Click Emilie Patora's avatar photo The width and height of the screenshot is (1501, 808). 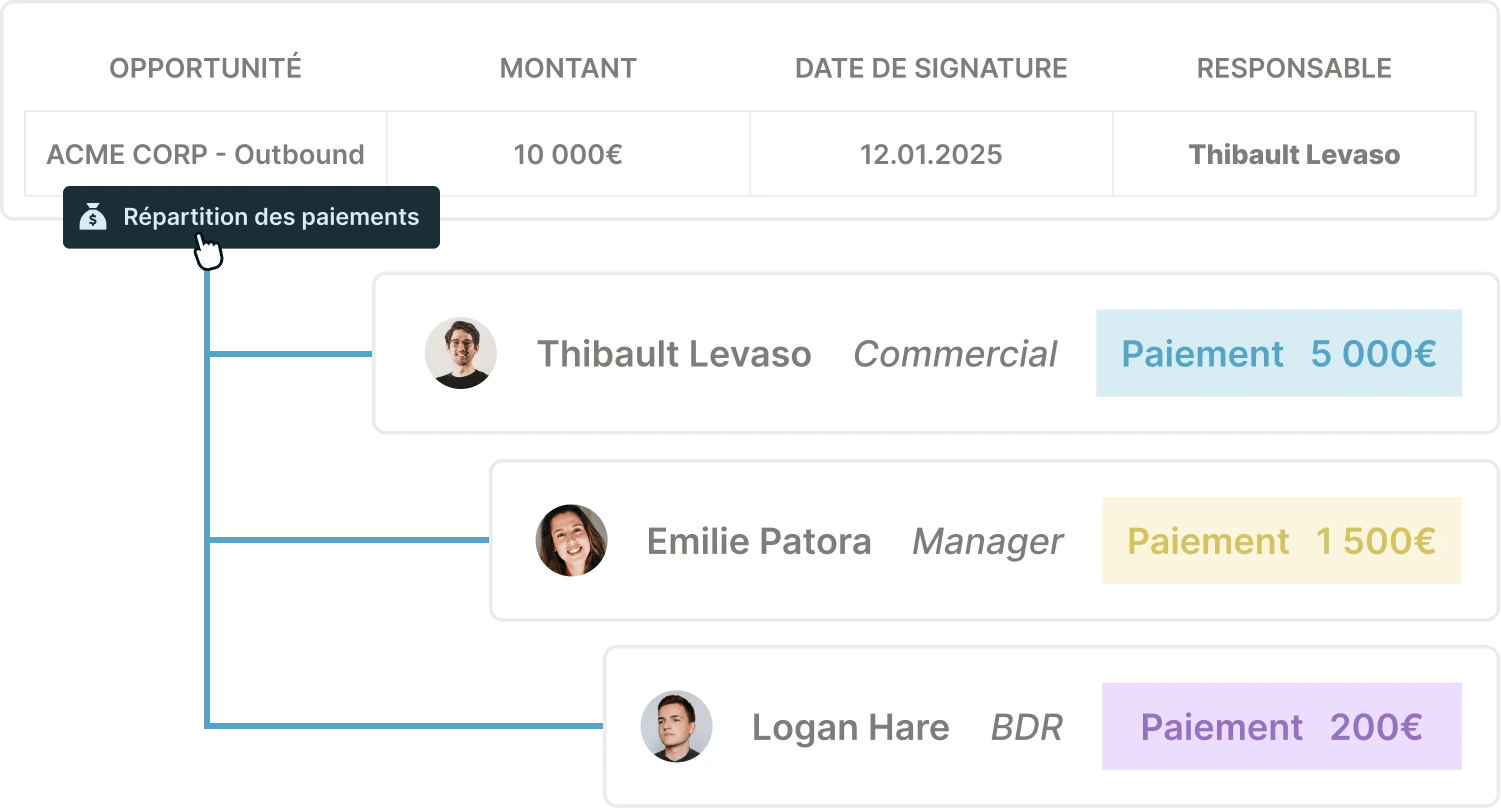572,540
